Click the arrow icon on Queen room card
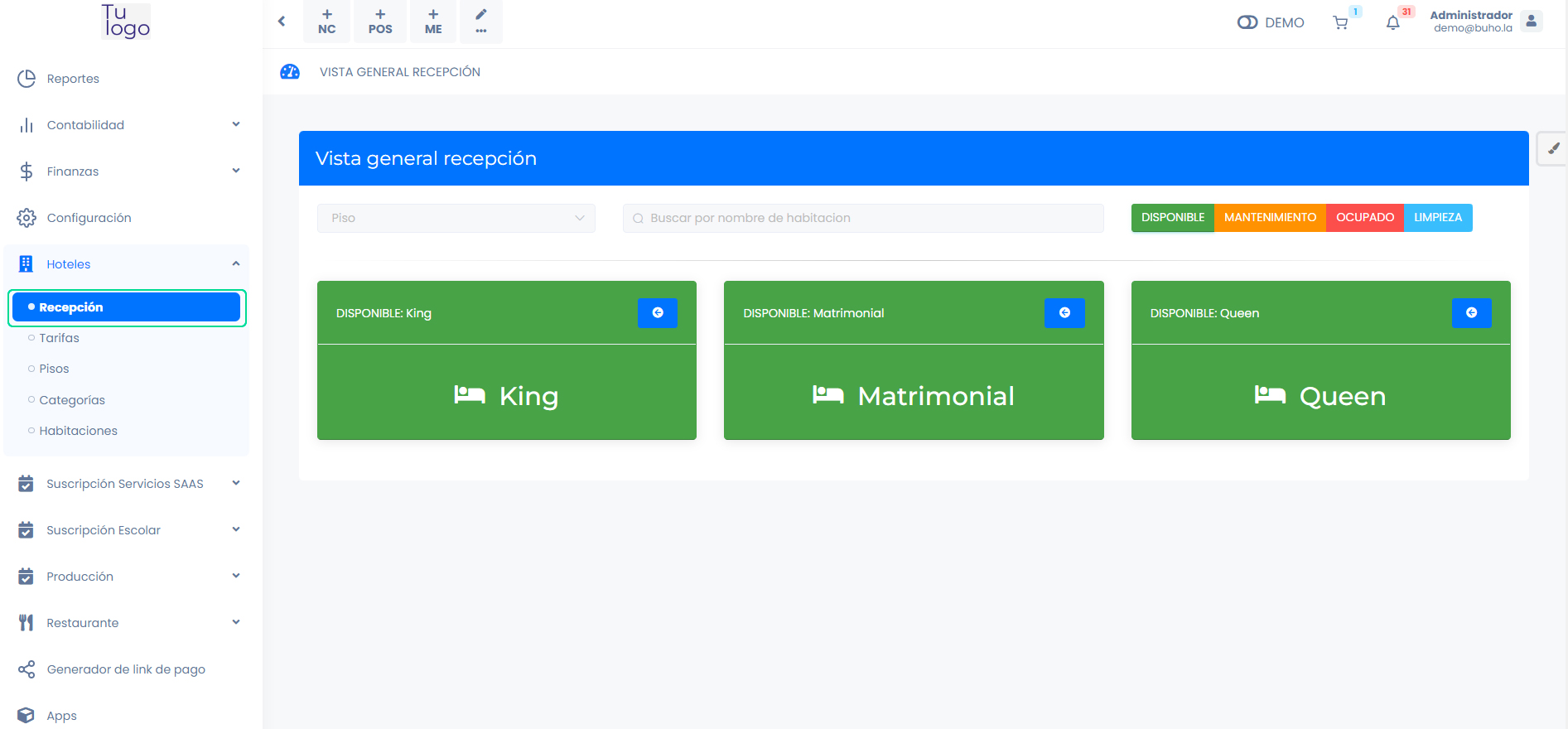The image size is (1568, 729). 1471,313
